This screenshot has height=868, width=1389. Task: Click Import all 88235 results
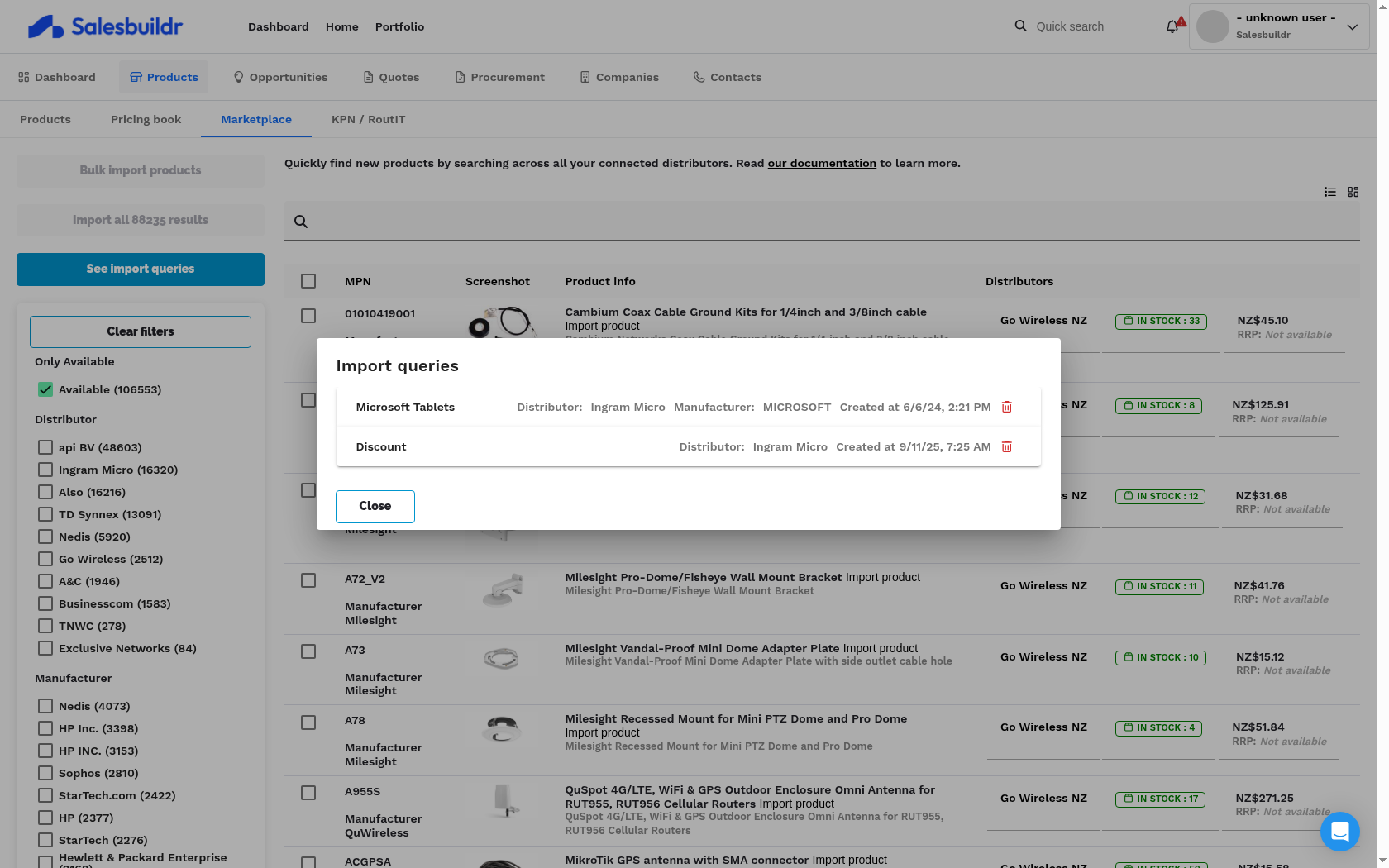pyautogui.click(x=141, y=220)
